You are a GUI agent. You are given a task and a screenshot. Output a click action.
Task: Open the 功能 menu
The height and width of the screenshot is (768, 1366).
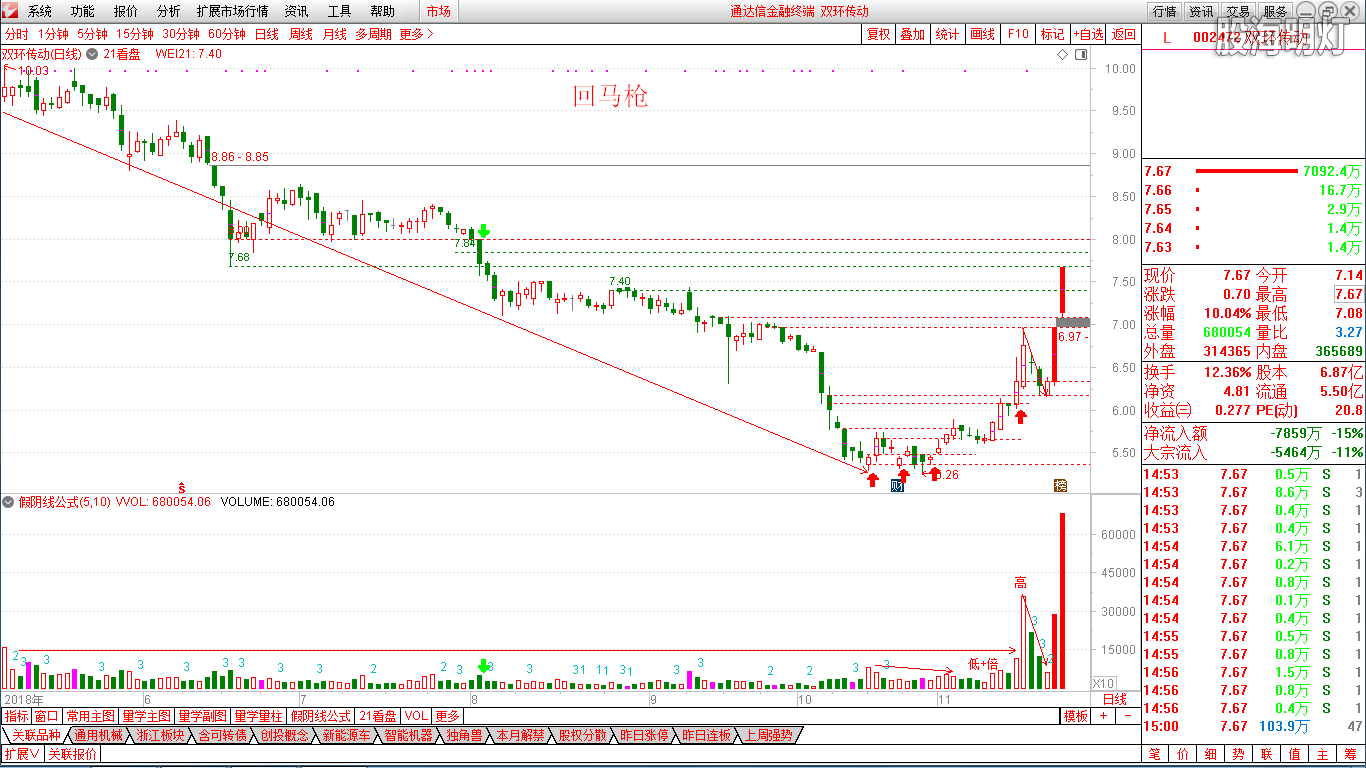click(x=83, y=12)
